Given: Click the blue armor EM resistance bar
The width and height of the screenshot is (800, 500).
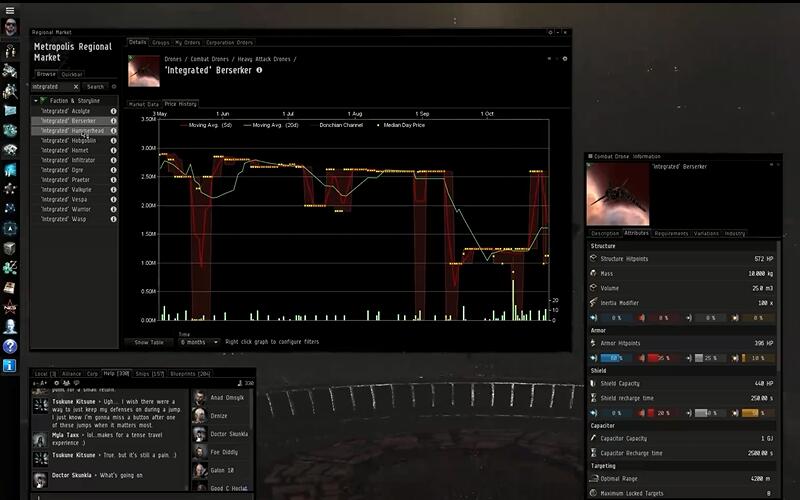Looking at the screenshot, I should tap(617, 358).
